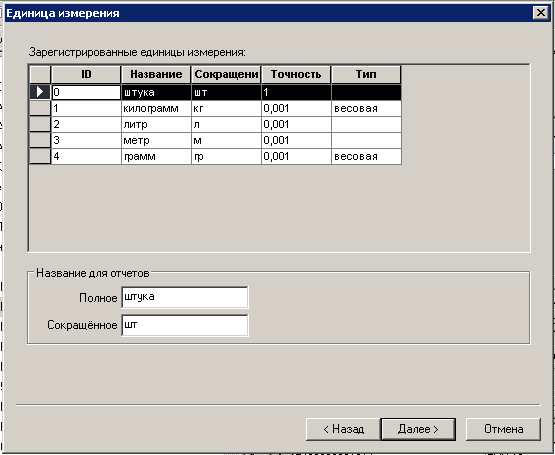
Task: Select the метр unit row
Action: click(x=226, y=140)
